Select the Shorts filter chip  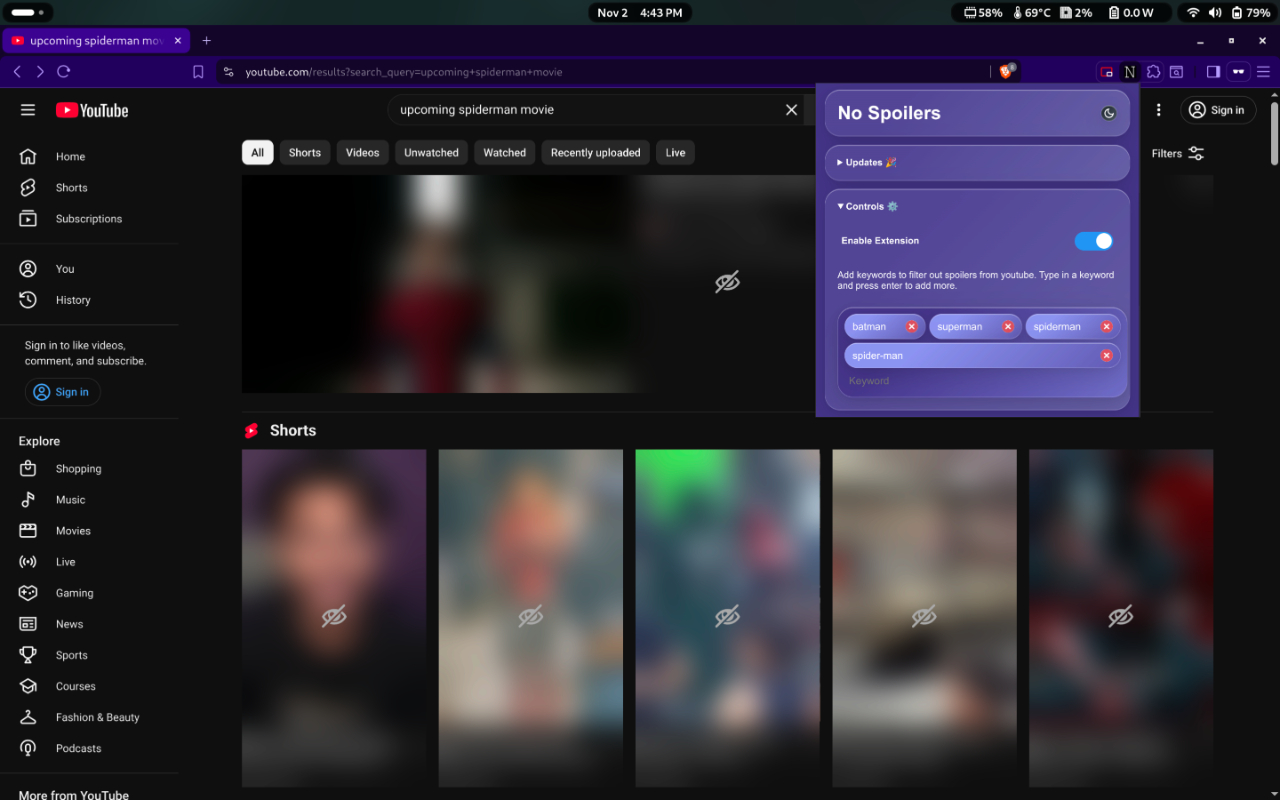[x=305, y=153]
